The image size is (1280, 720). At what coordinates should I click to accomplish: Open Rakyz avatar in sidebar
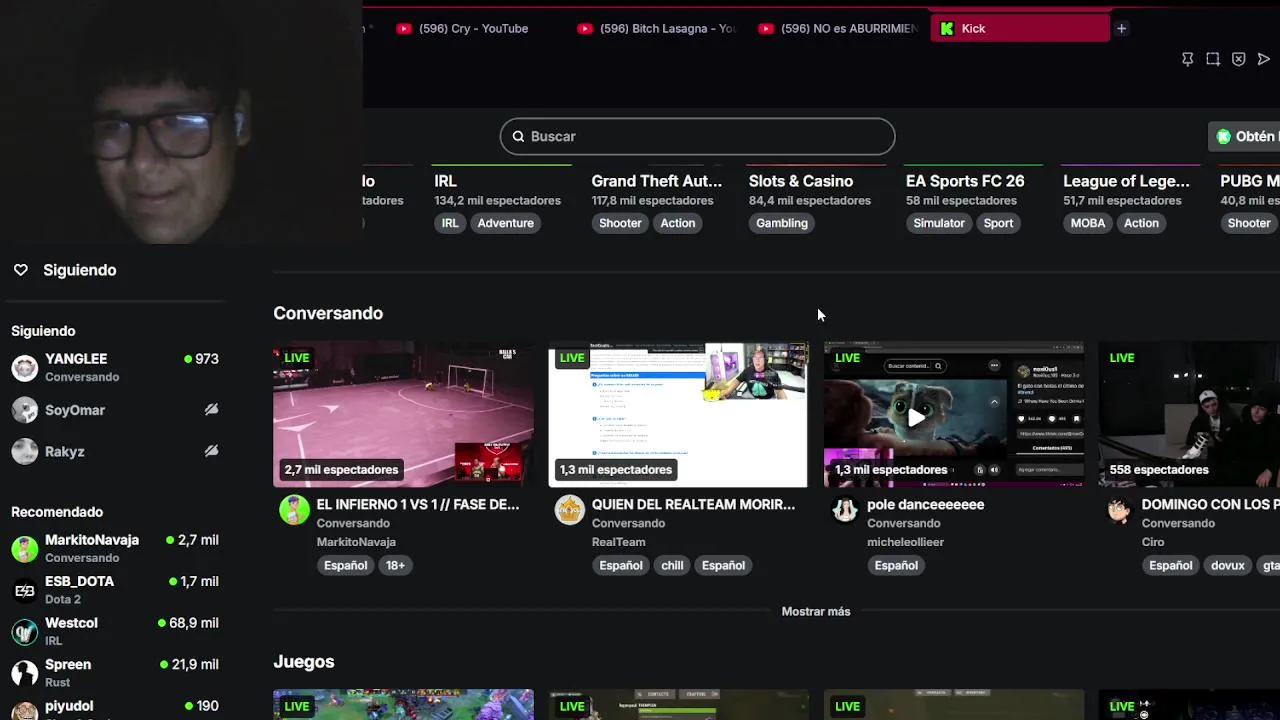[25, 451]
